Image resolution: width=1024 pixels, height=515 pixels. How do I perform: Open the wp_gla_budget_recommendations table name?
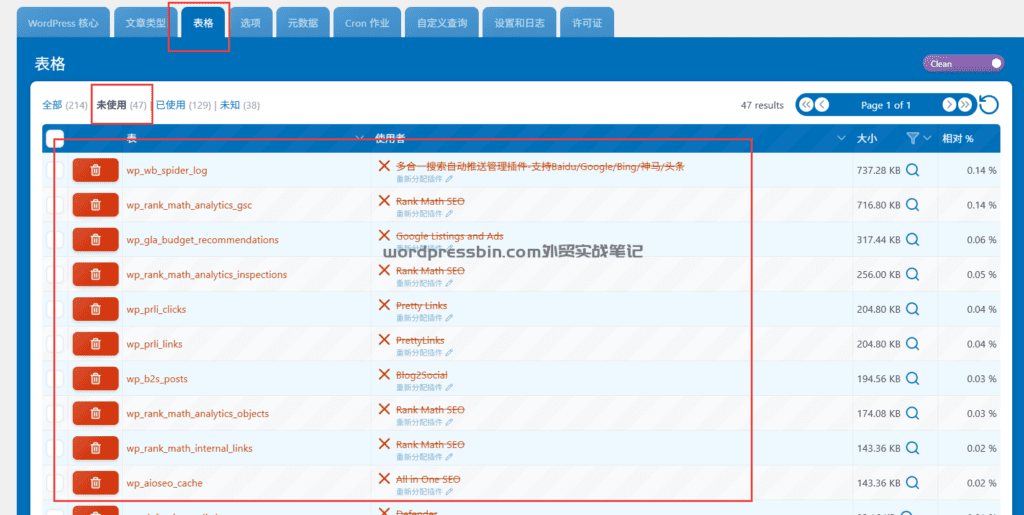click(202, 240)
